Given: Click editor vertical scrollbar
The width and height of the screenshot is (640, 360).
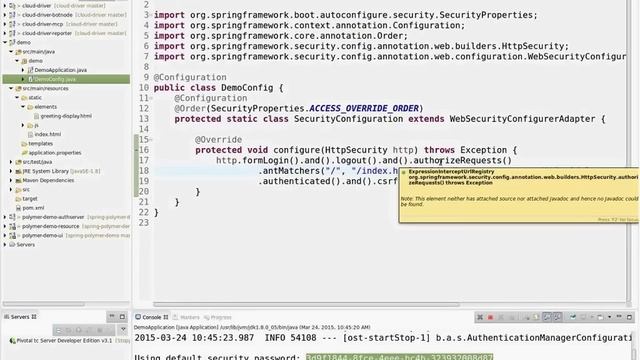Looking at the screenshot, I should [629, 151].
